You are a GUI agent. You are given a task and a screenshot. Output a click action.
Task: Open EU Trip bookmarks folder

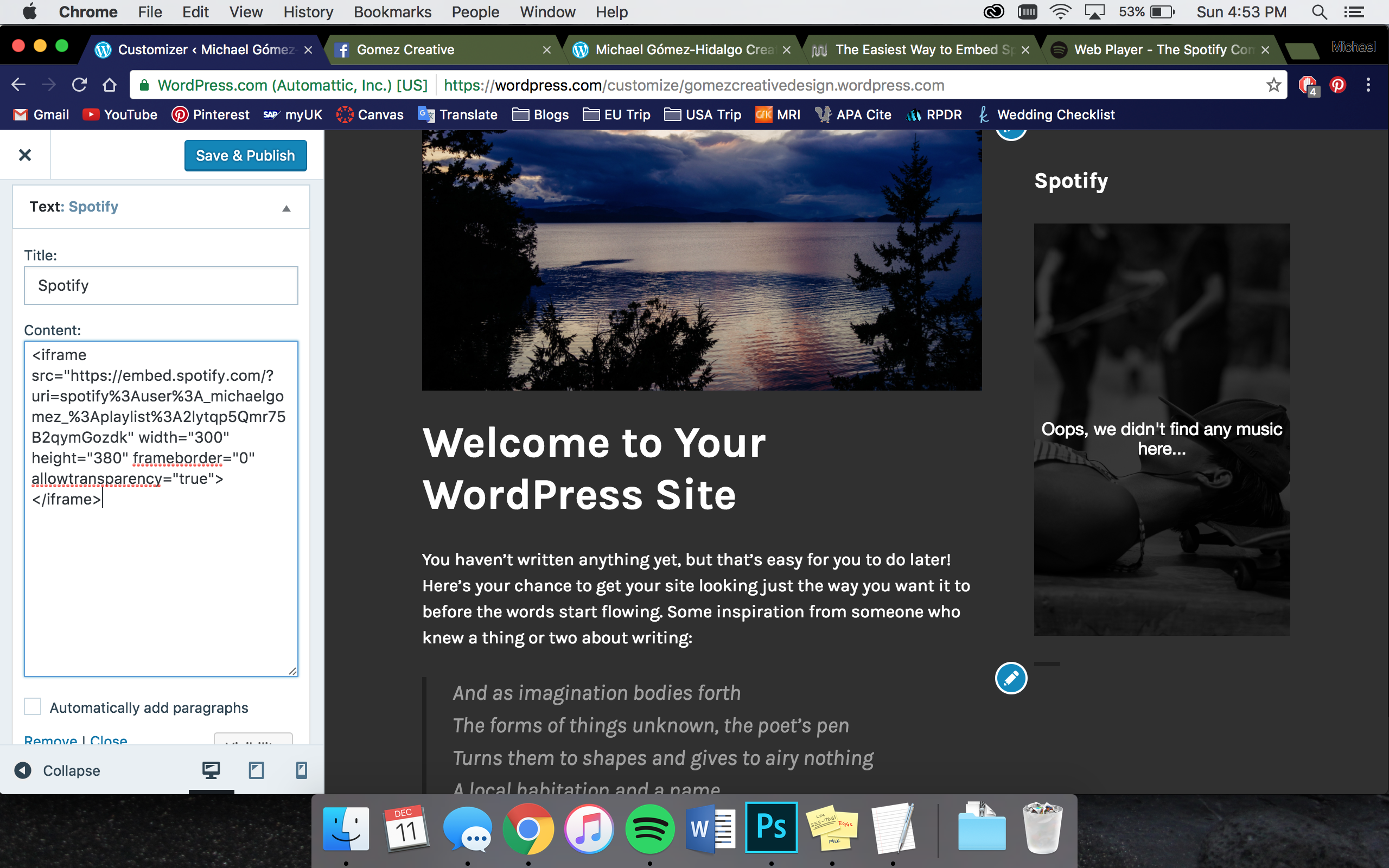coord(616,115)
